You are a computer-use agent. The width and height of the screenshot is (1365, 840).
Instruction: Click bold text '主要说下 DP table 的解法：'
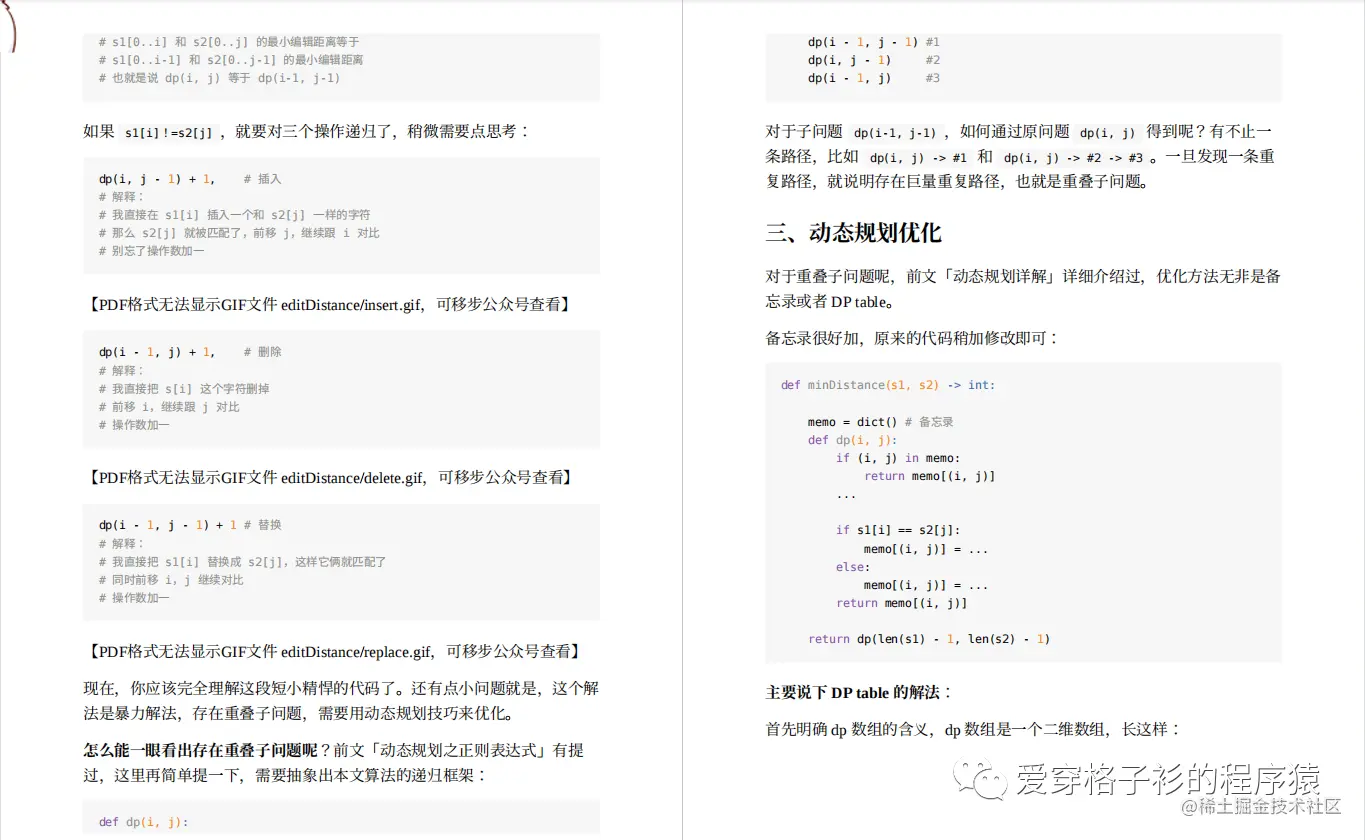[x=859, y=693]
